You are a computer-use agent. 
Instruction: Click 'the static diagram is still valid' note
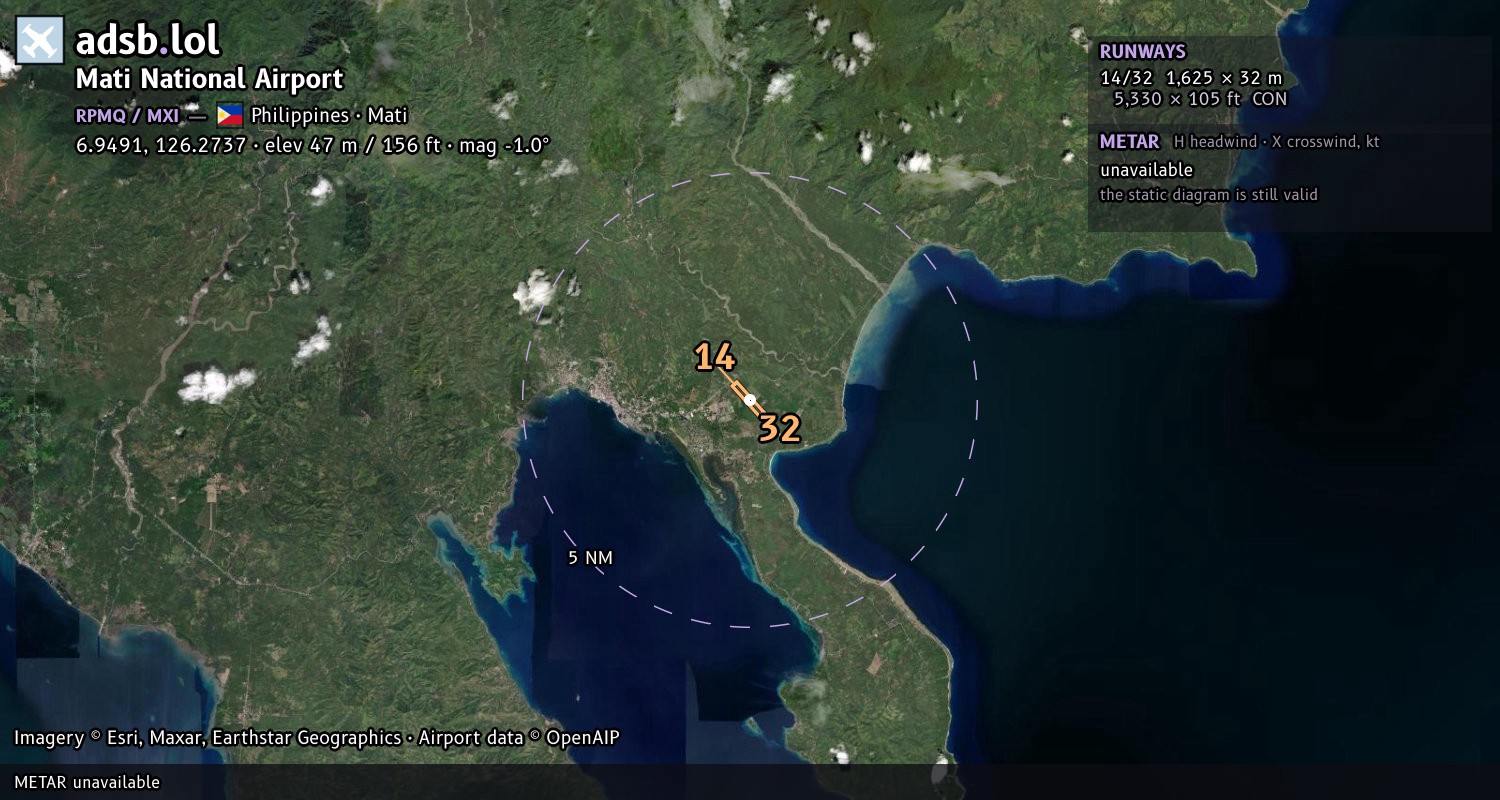pyautogui.click(x=1208, y=195)
